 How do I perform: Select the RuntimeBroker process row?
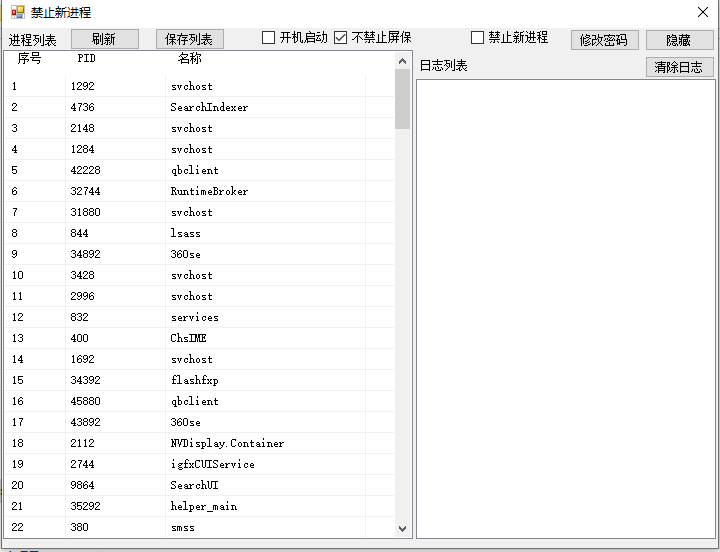pyautogui.click(x=200, y=191)
